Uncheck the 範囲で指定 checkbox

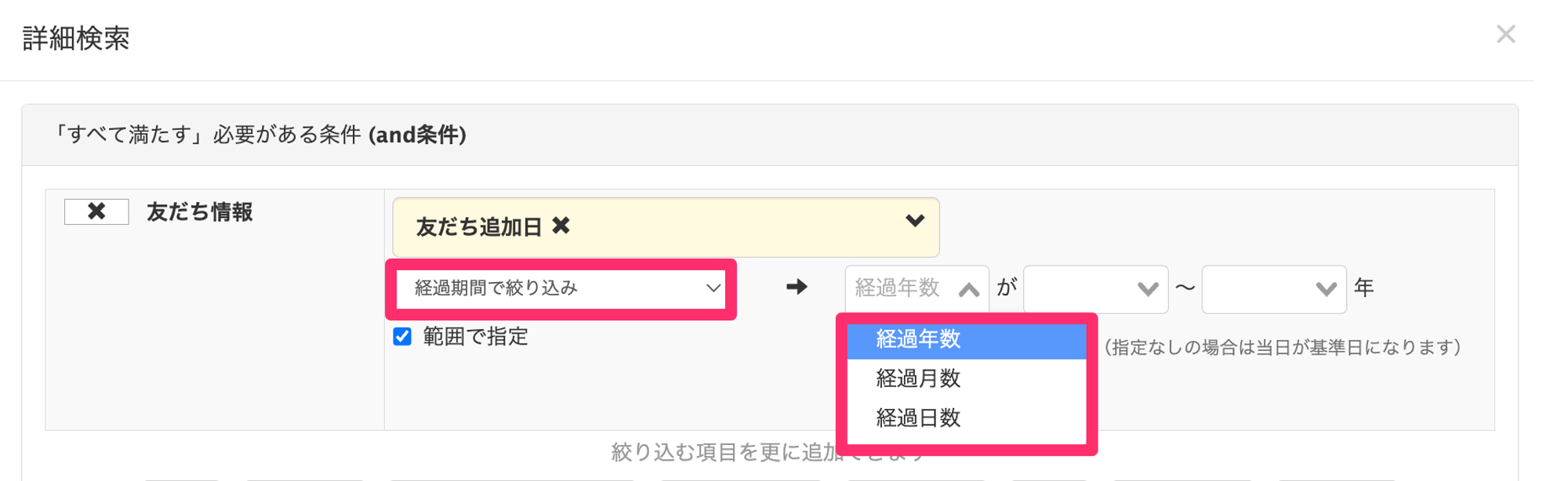pos(402,337)
